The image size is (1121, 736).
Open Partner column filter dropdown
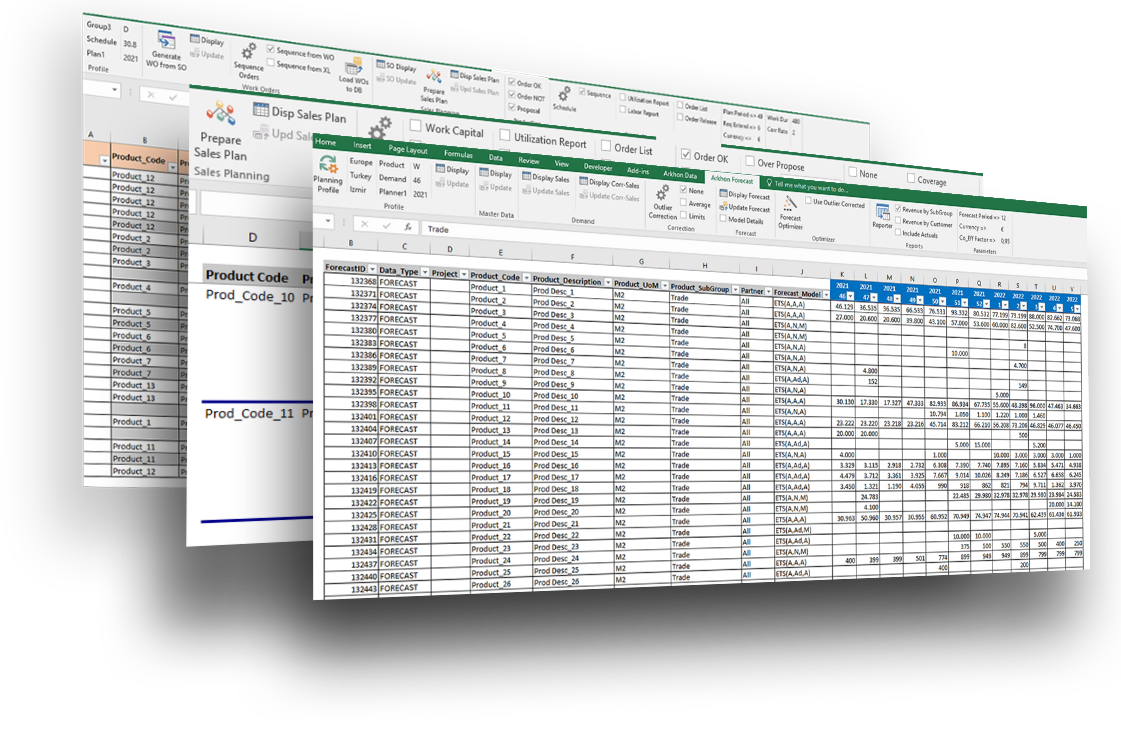pyautogui.click(x=768, y=291)
